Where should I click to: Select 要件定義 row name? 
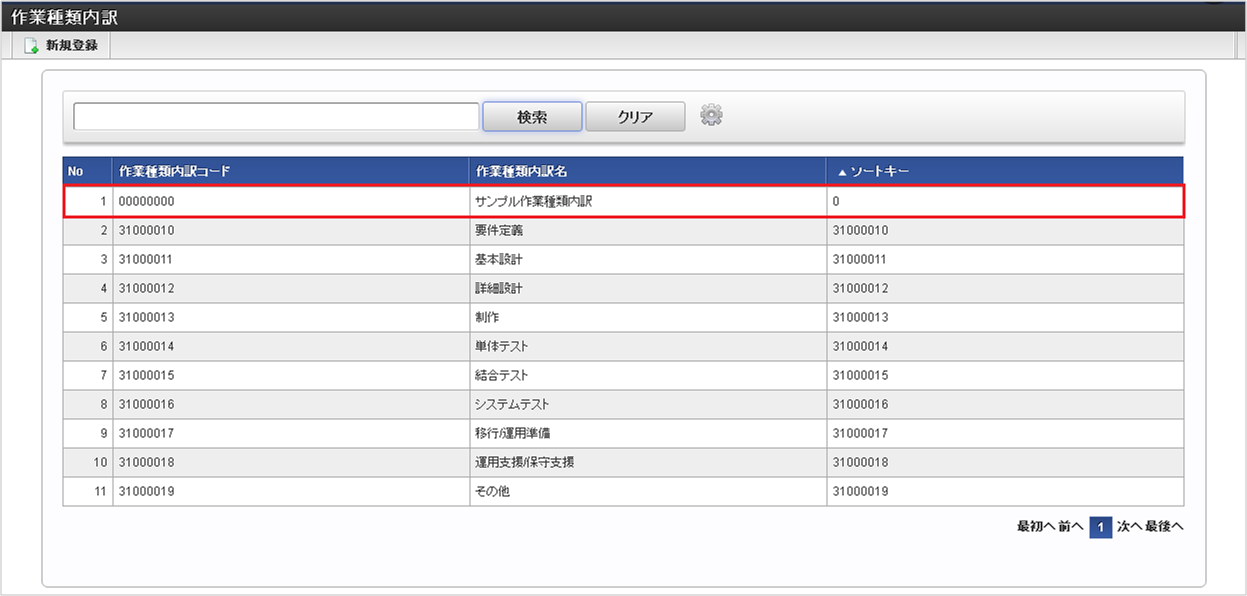tap(499, 231)
